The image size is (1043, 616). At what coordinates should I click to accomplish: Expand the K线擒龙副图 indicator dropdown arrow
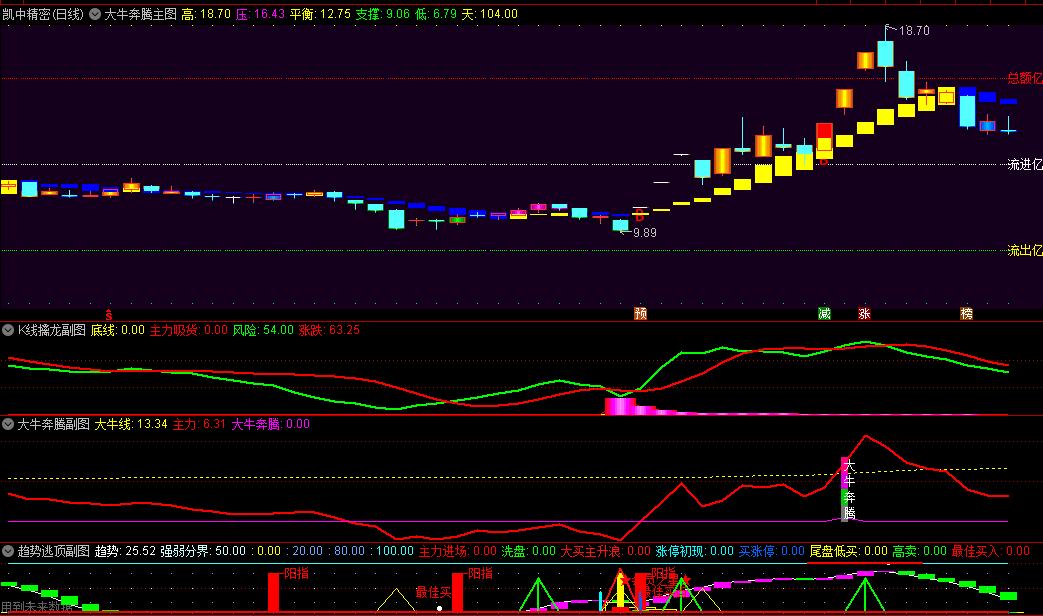point(8,330)
